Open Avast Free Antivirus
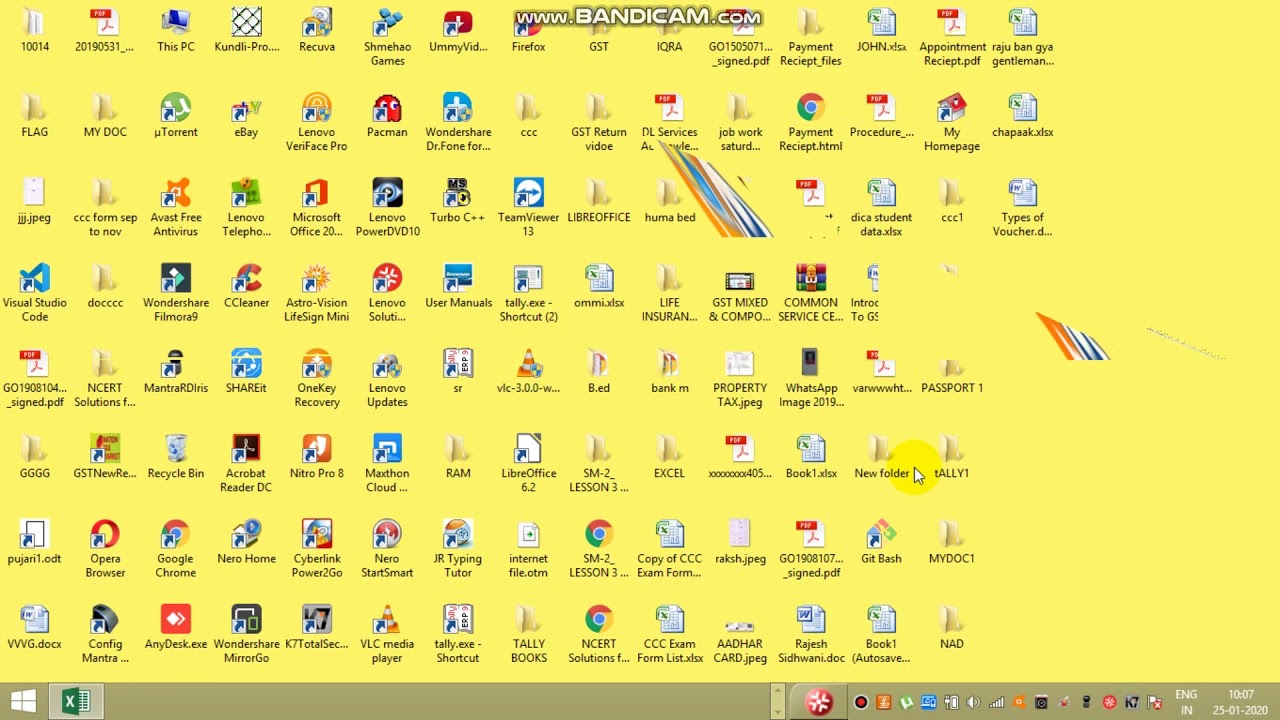The width and height of the screenshot is (1280, 720). [176, 208]
